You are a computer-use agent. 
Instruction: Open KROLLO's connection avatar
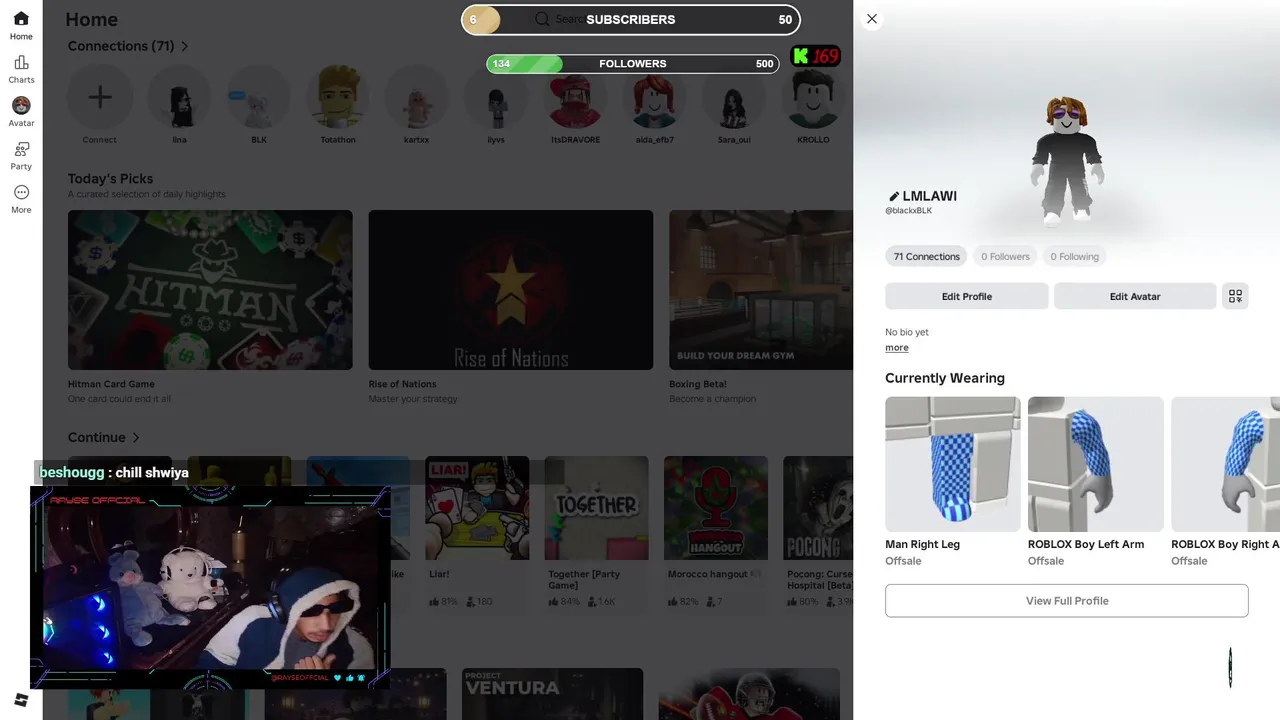coord(813,98)
